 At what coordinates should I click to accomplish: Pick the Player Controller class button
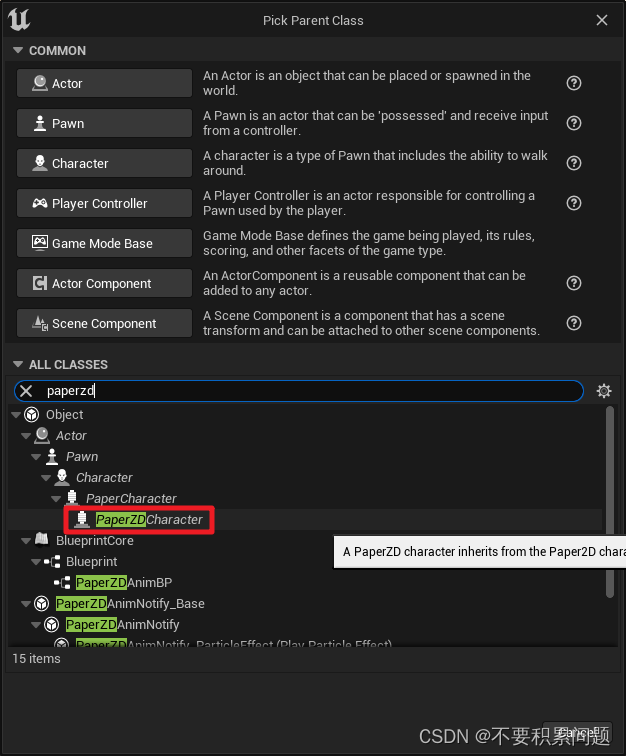point(104,203)
